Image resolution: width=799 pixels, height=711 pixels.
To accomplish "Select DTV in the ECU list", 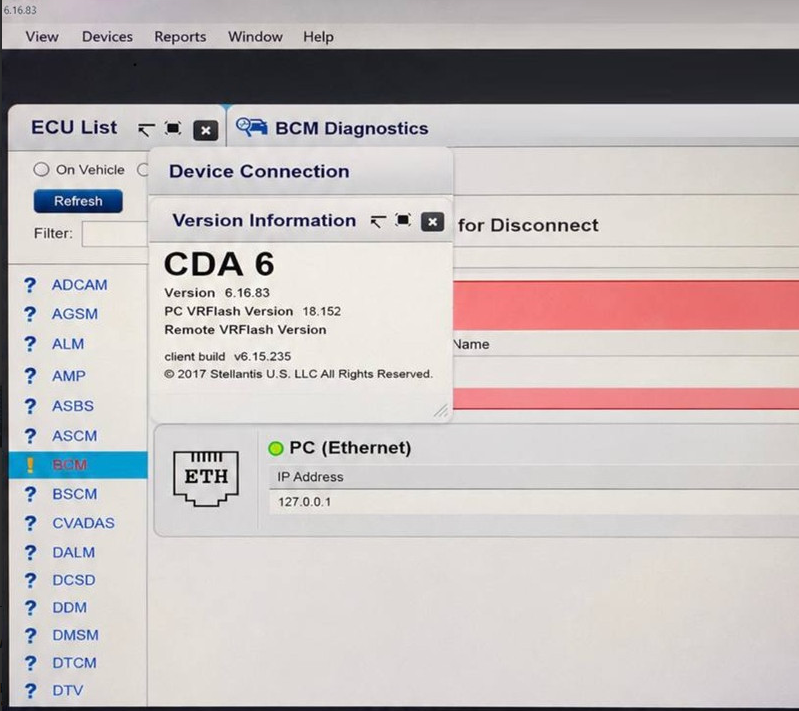I will (x=68, y=691).
